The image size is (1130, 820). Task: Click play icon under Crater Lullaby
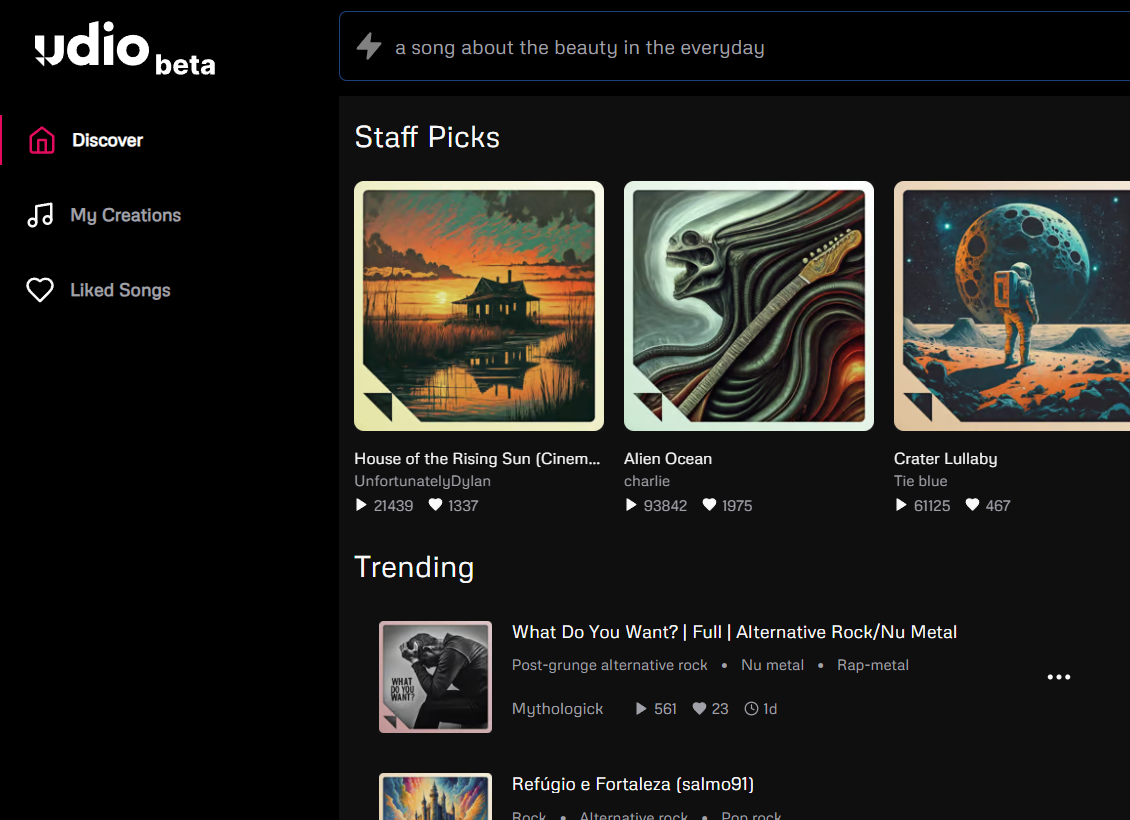901,506
